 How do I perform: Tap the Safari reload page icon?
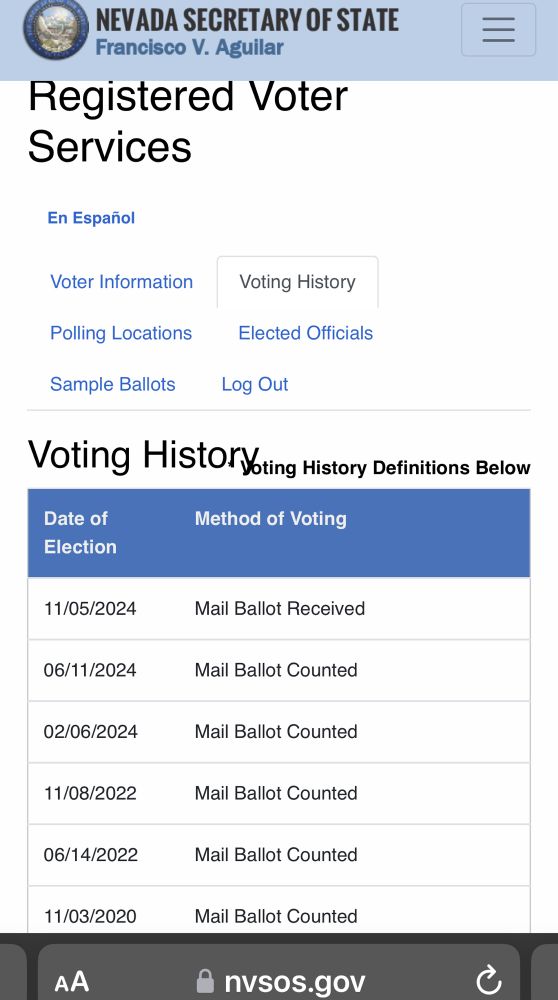pyautogui.click(x=488, y=980)
